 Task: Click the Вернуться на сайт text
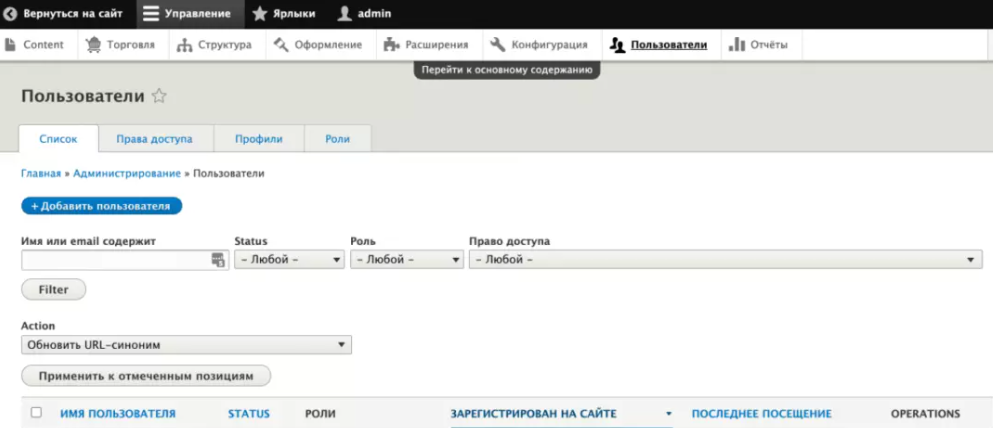(x=73, y=13)
